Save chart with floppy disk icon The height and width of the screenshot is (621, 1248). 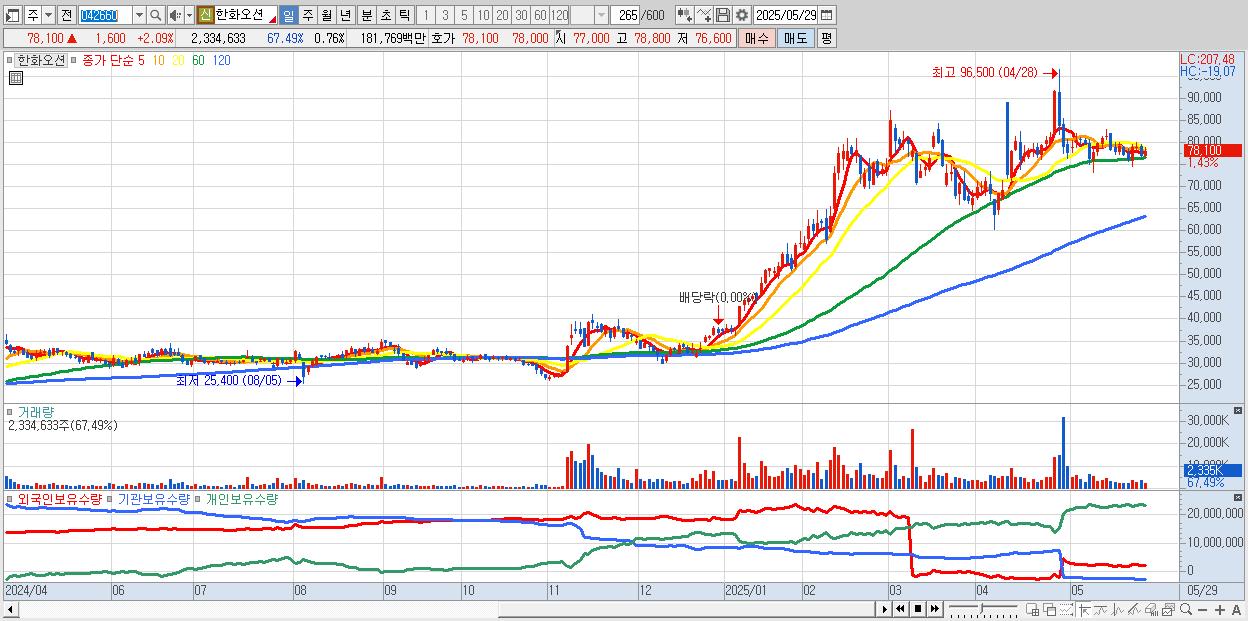point(723,15)
